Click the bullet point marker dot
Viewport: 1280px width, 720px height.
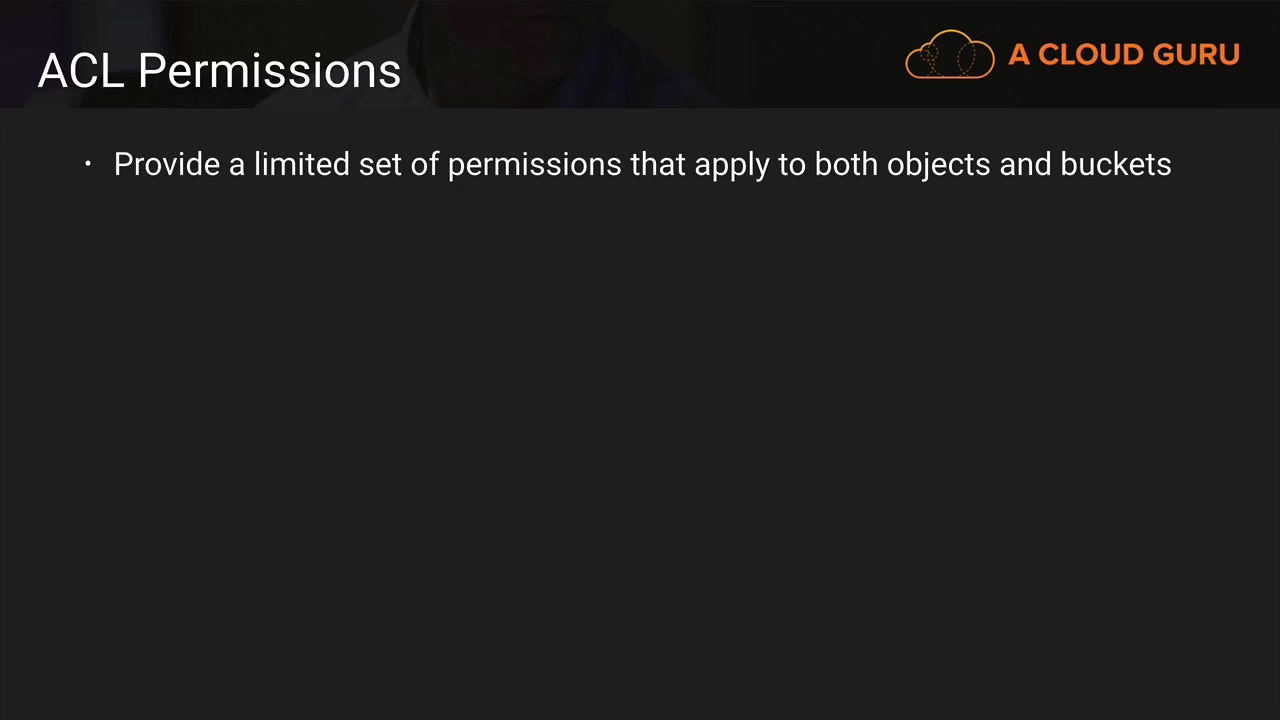88,164
